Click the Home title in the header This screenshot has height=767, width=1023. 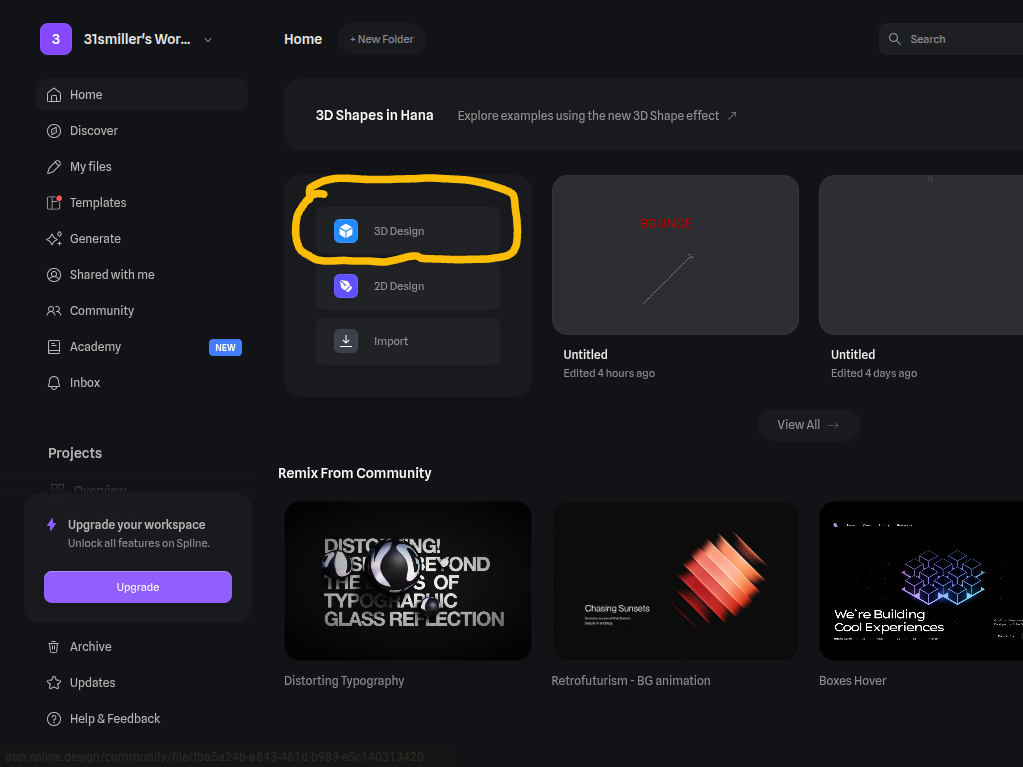pyautogui.click(x=303, y=39)
